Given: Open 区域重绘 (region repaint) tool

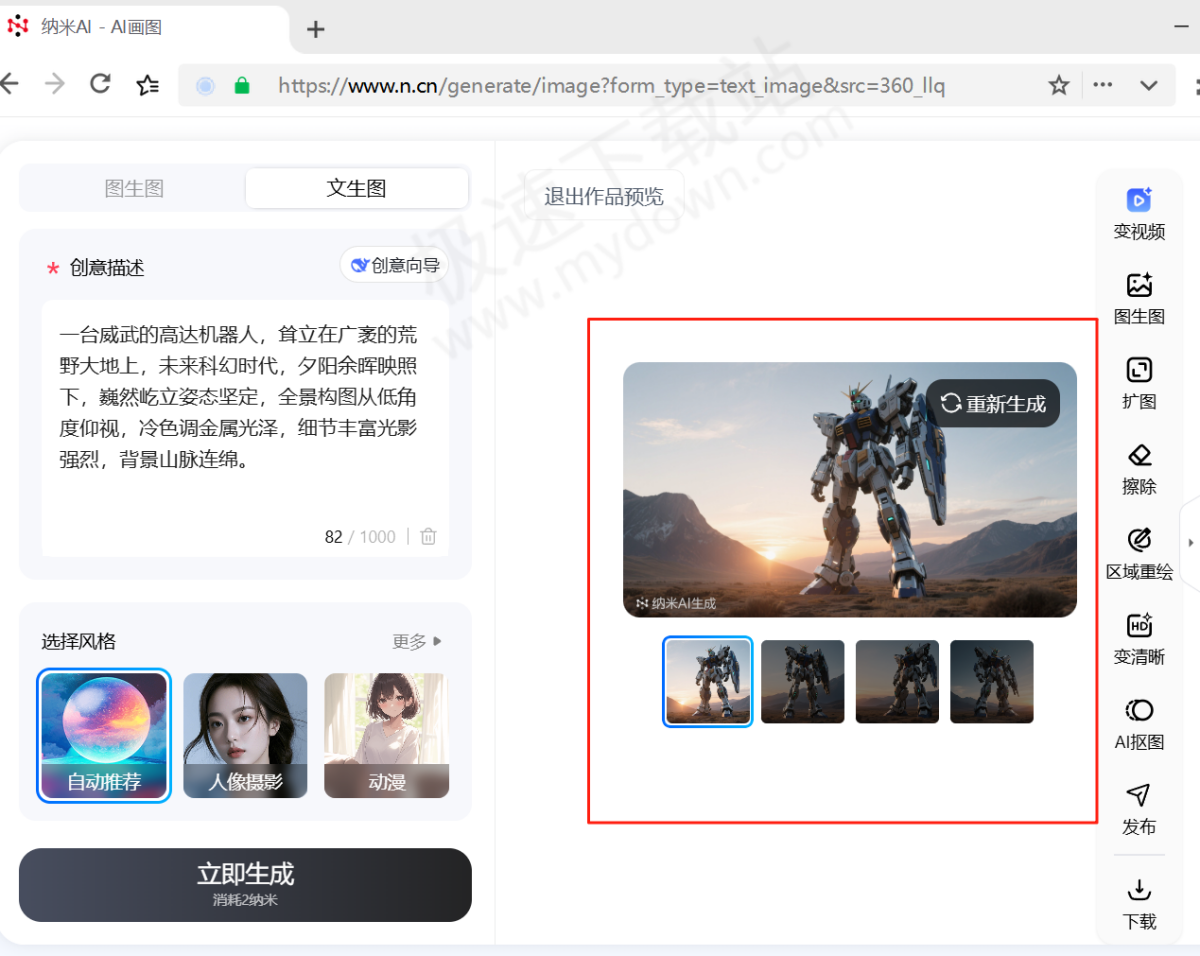Looking at the screenshot, I should (1139, 551).
